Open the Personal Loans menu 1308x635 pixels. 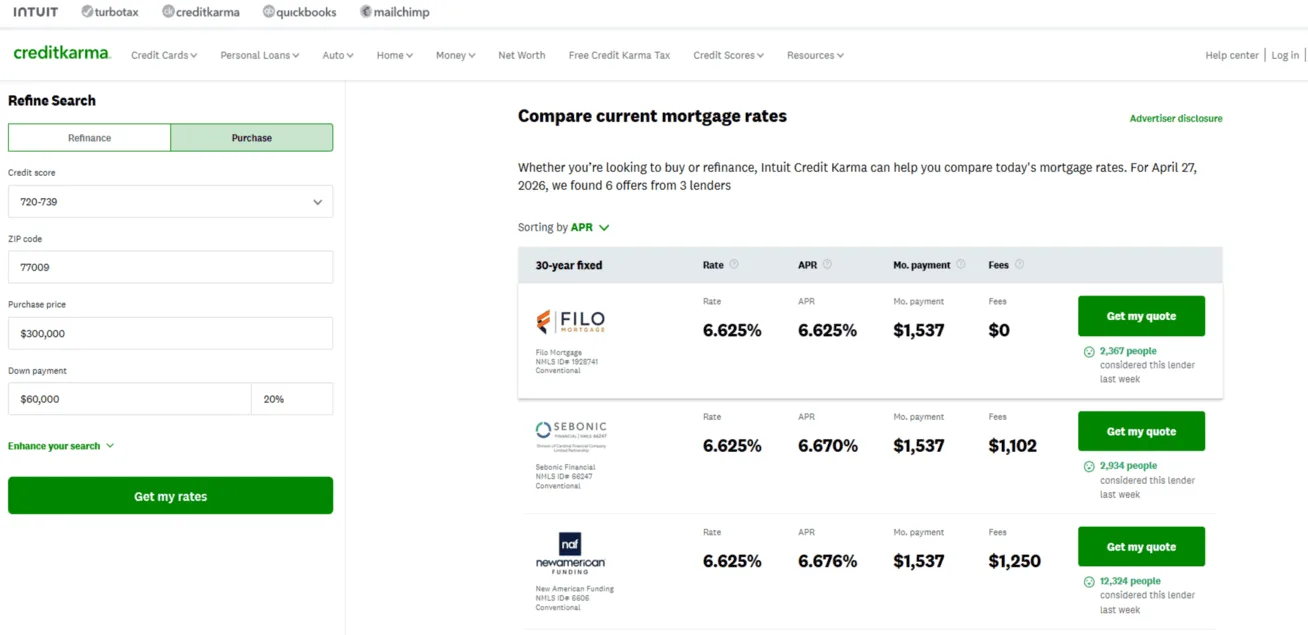(260, 56)
